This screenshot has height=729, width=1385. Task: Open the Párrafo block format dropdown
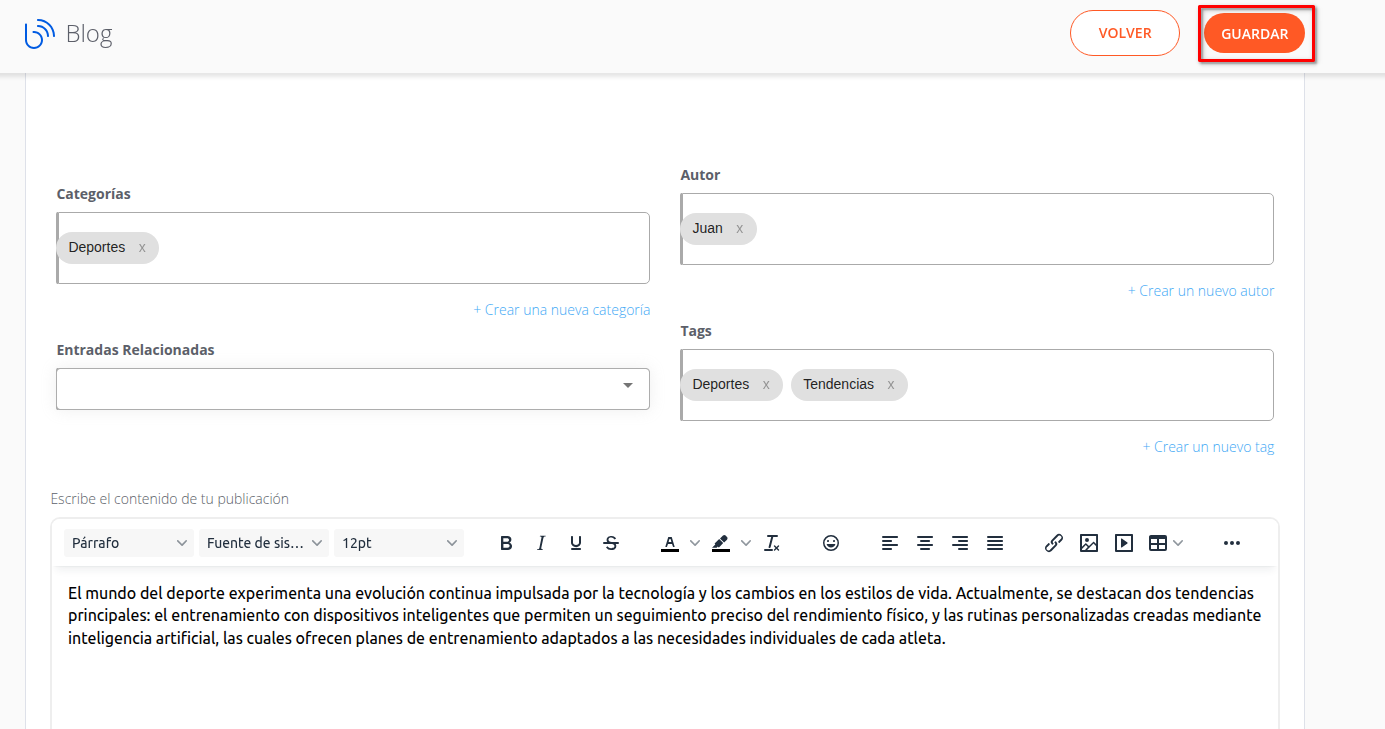[x=130, y=543]
